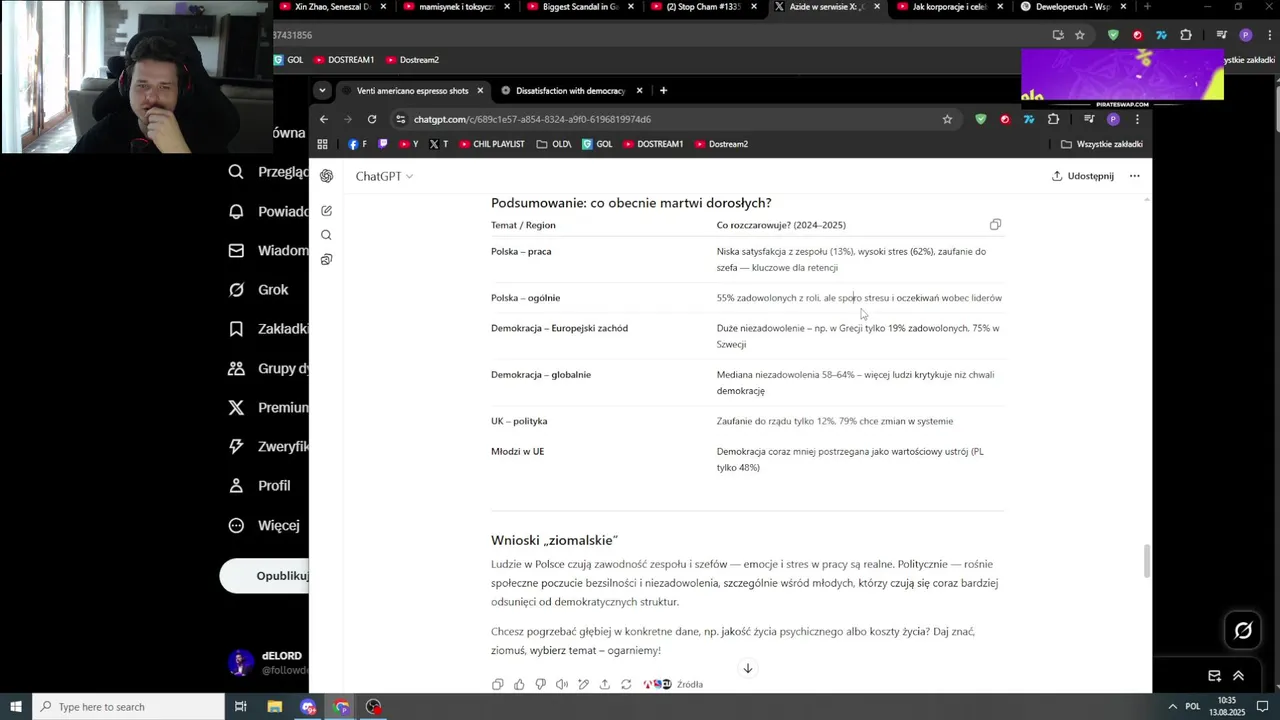Click the read aloud speaker icon
Image resolution: width=1280 pixels, height=720 pixels.
click(x=562, y=684)
